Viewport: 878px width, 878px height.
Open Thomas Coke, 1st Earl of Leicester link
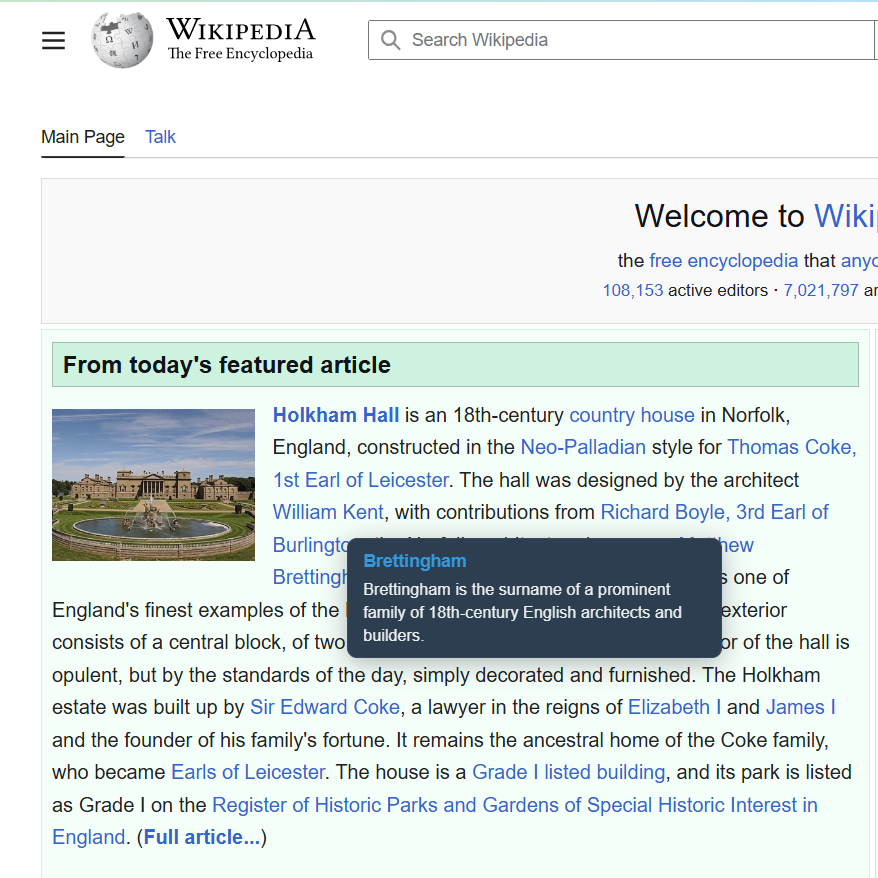coord(792,447)
